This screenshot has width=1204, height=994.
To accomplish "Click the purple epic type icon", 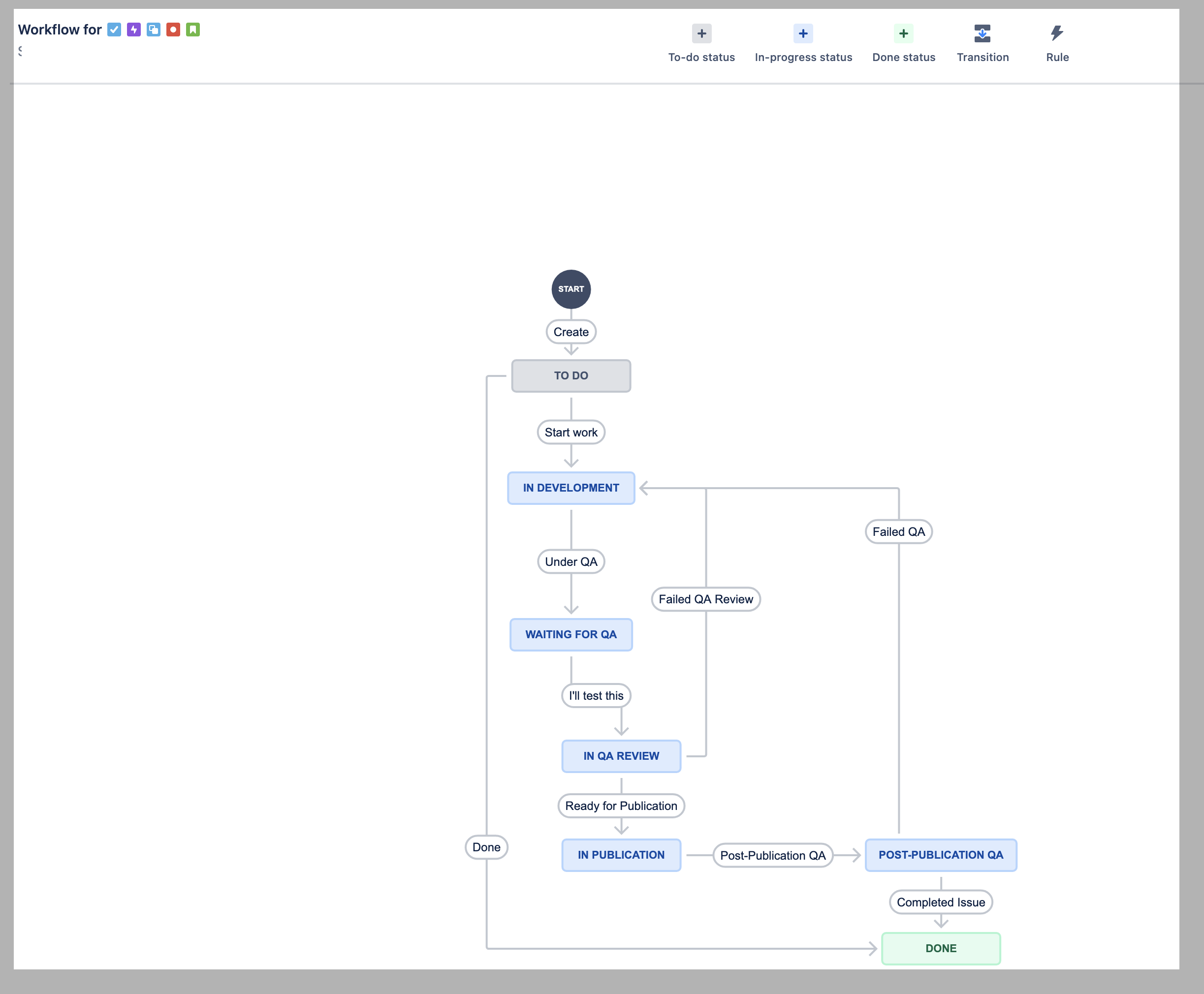I will pyautogui.click(x=133, y=29).
